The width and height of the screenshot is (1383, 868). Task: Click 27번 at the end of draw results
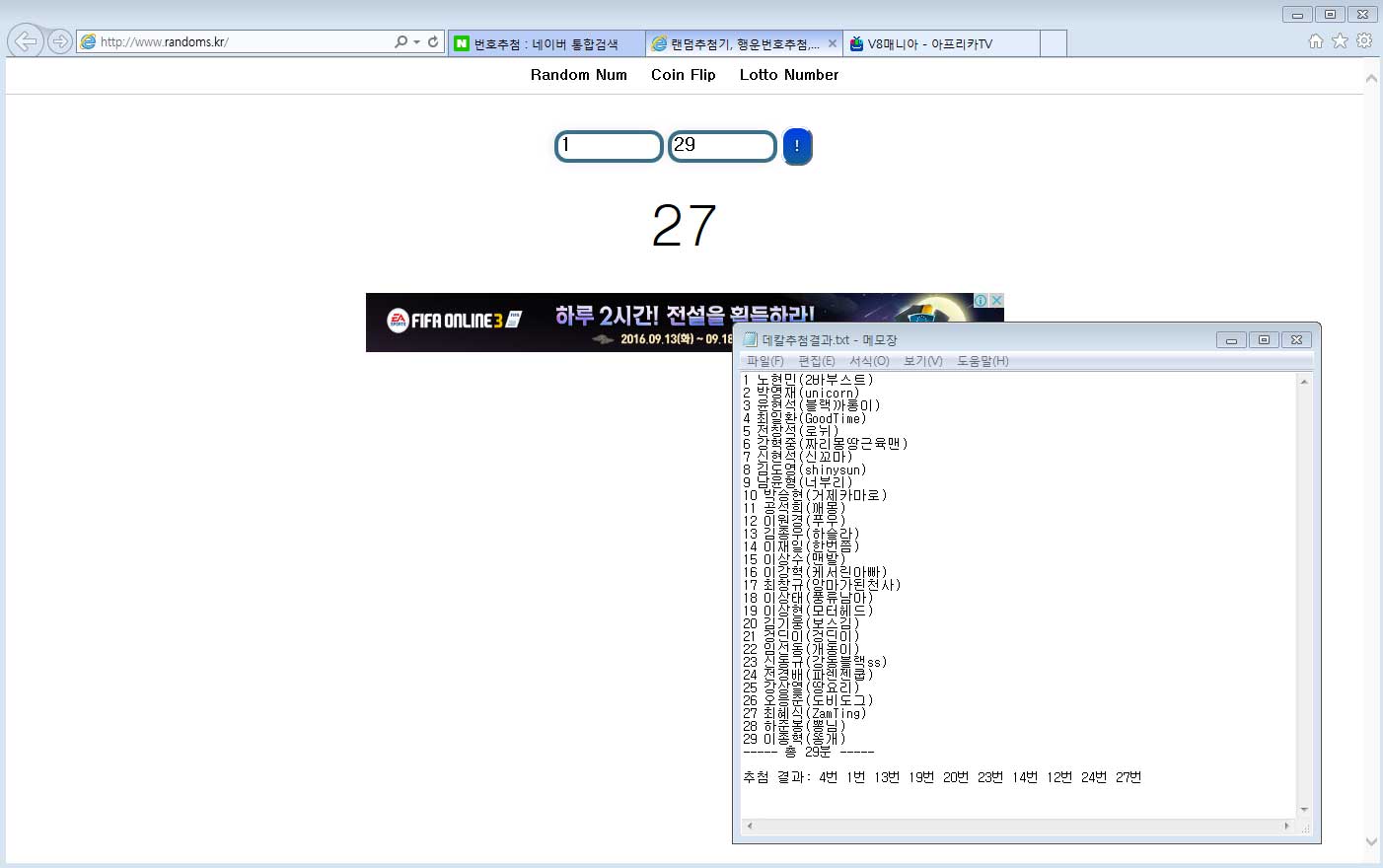pyautogui.click(x=1128, y=777)
